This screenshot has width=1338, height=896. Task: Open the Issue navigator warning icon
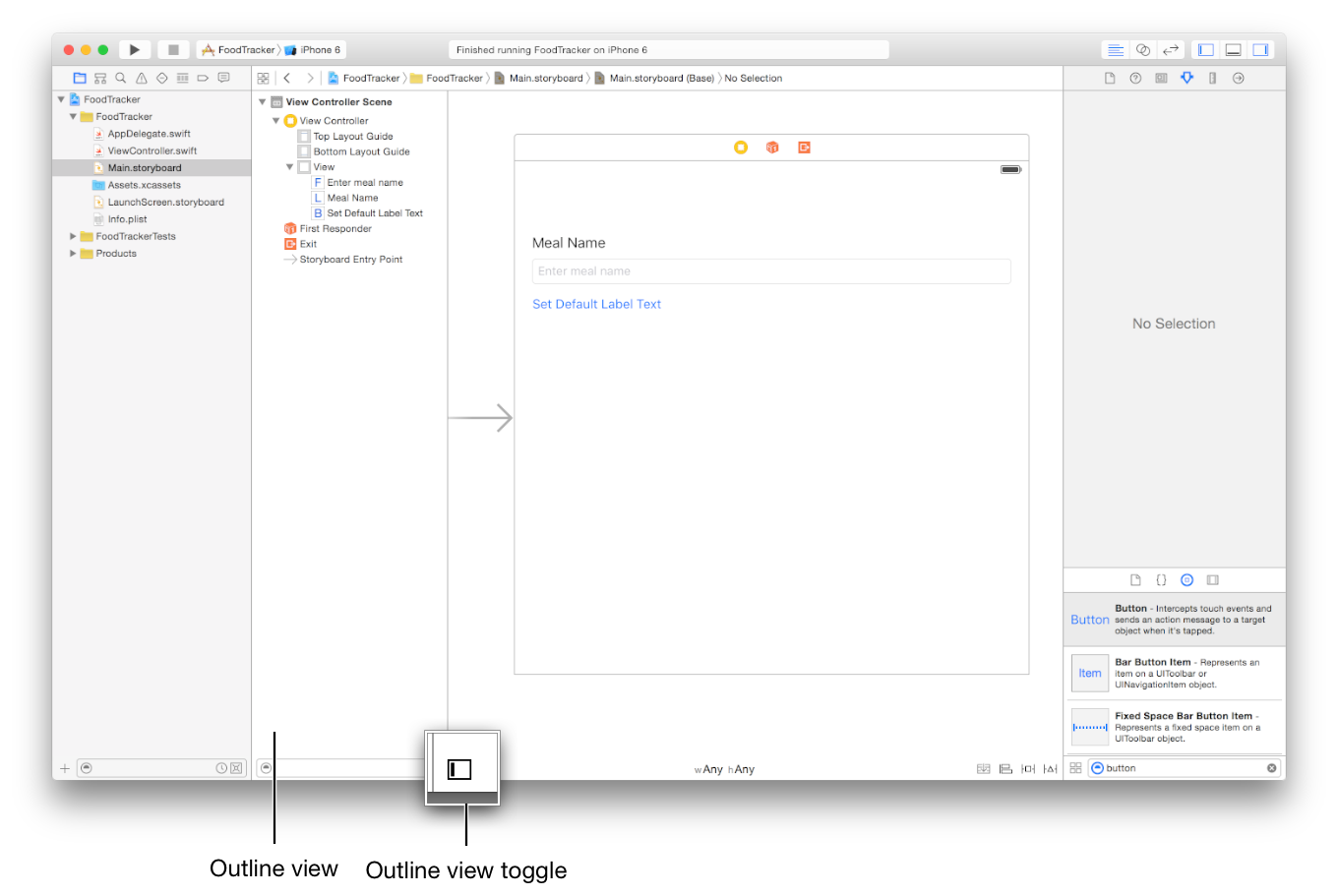pyautogui.click(x=142, y=78)
